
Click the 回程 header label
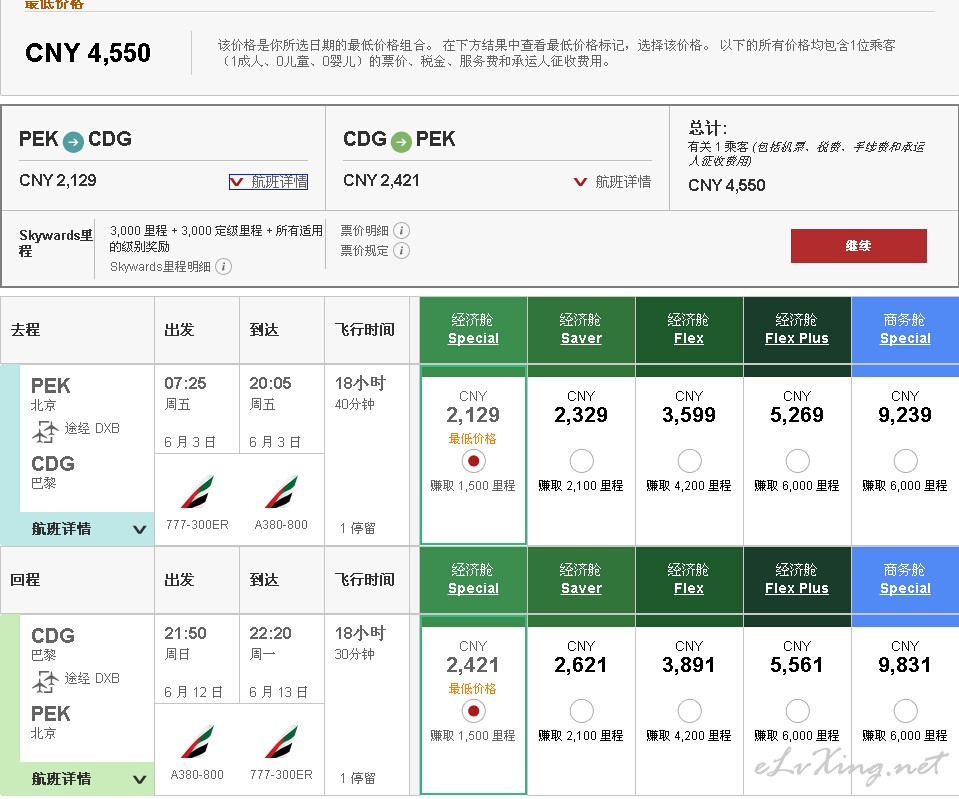pyautogui.click(x=25, y=579)
